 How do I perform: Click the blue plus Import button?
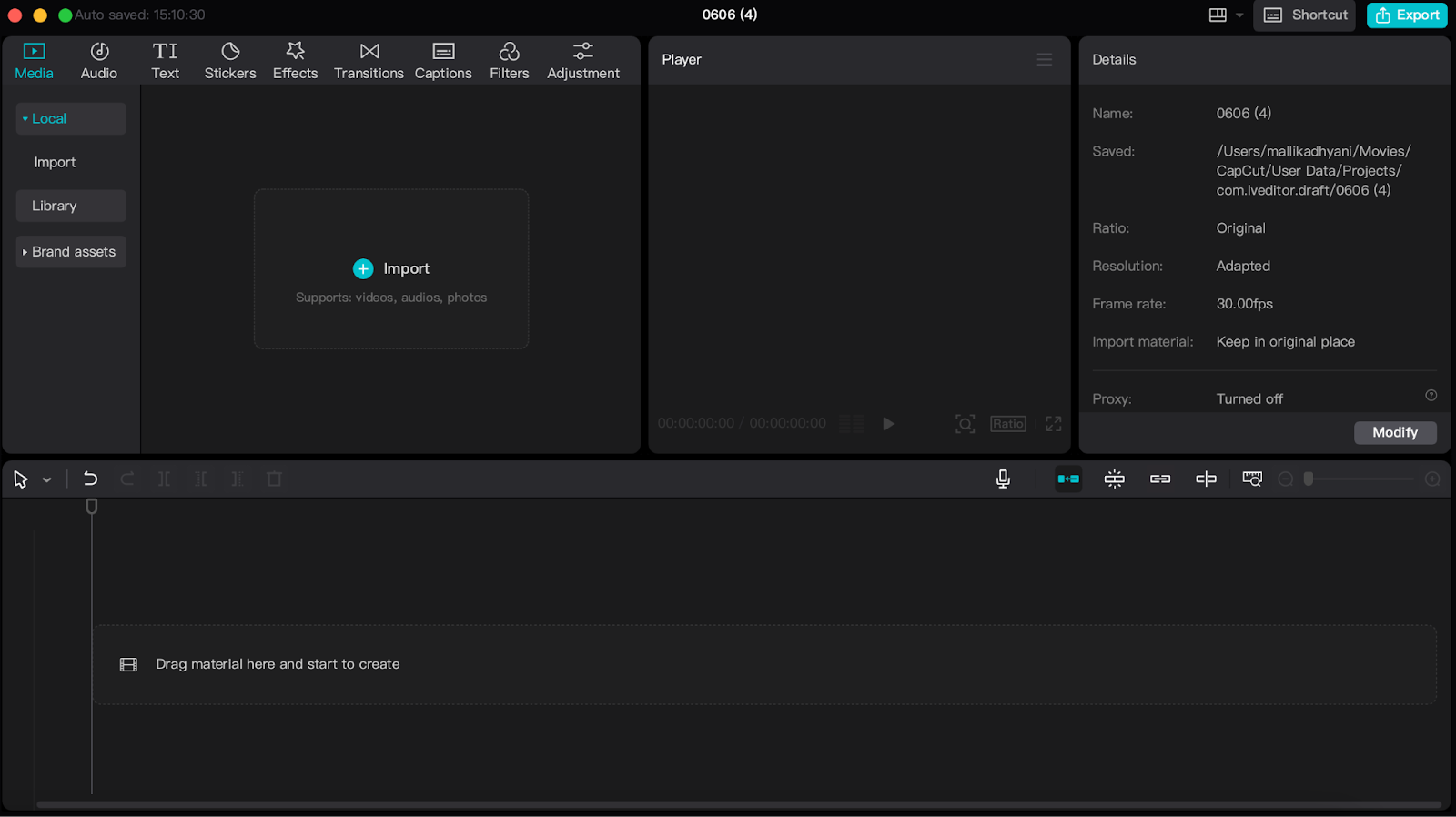click(391, 268)
